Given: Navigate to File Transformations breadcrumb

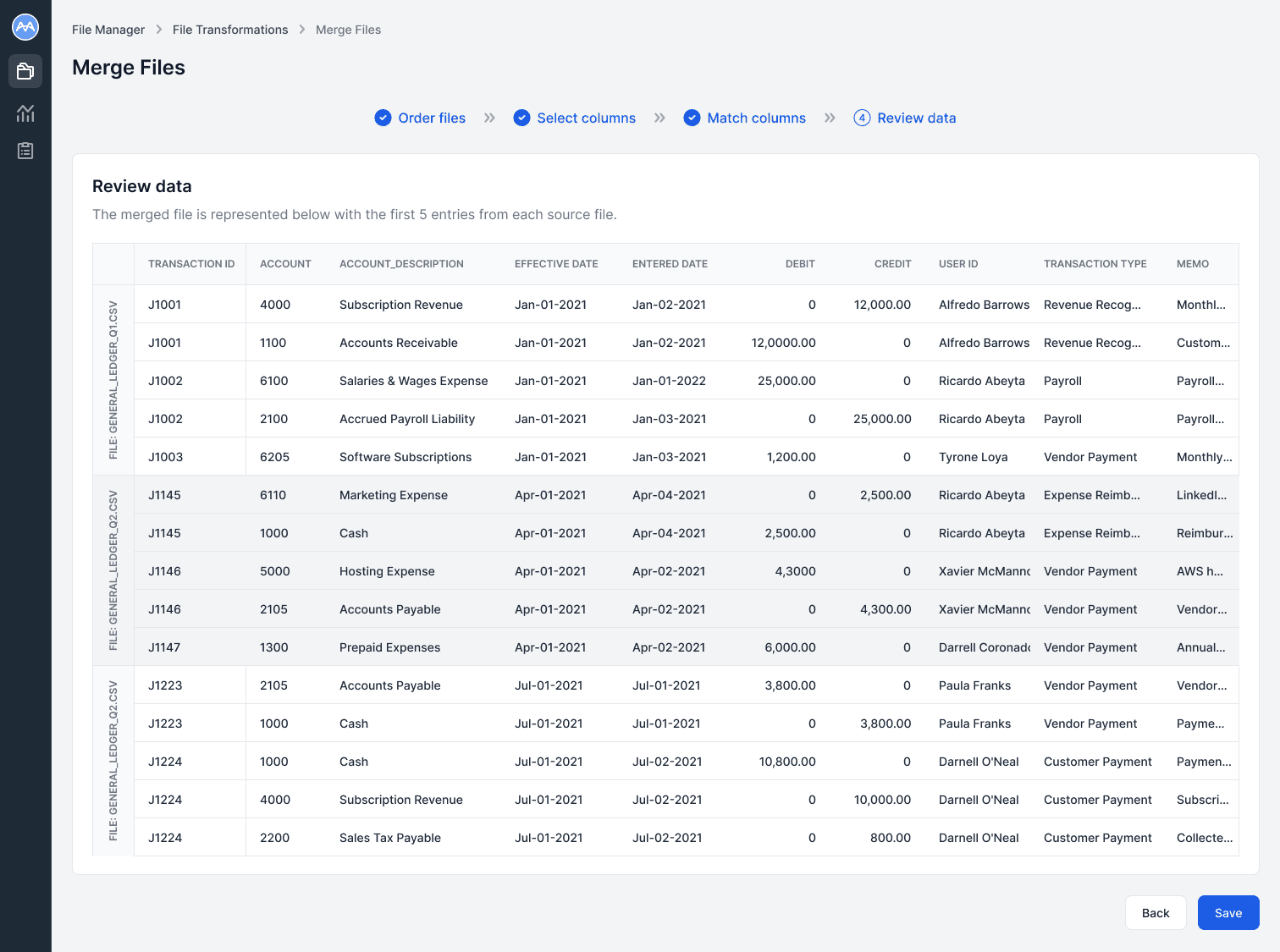Looking at the screenshot, I should pos(230,30).
